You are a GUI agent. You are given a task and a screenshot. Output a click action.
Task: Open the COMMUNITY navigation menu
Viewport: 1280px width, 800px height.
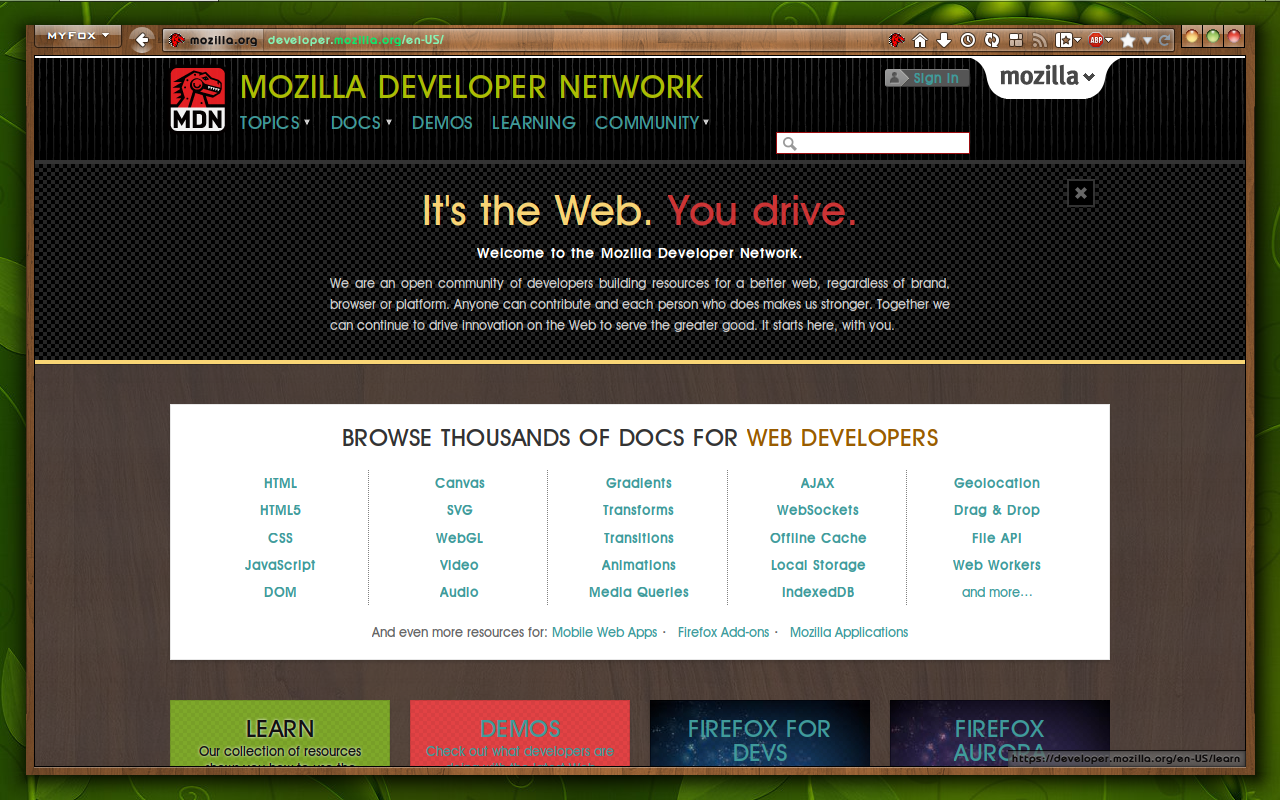point(652,122)
